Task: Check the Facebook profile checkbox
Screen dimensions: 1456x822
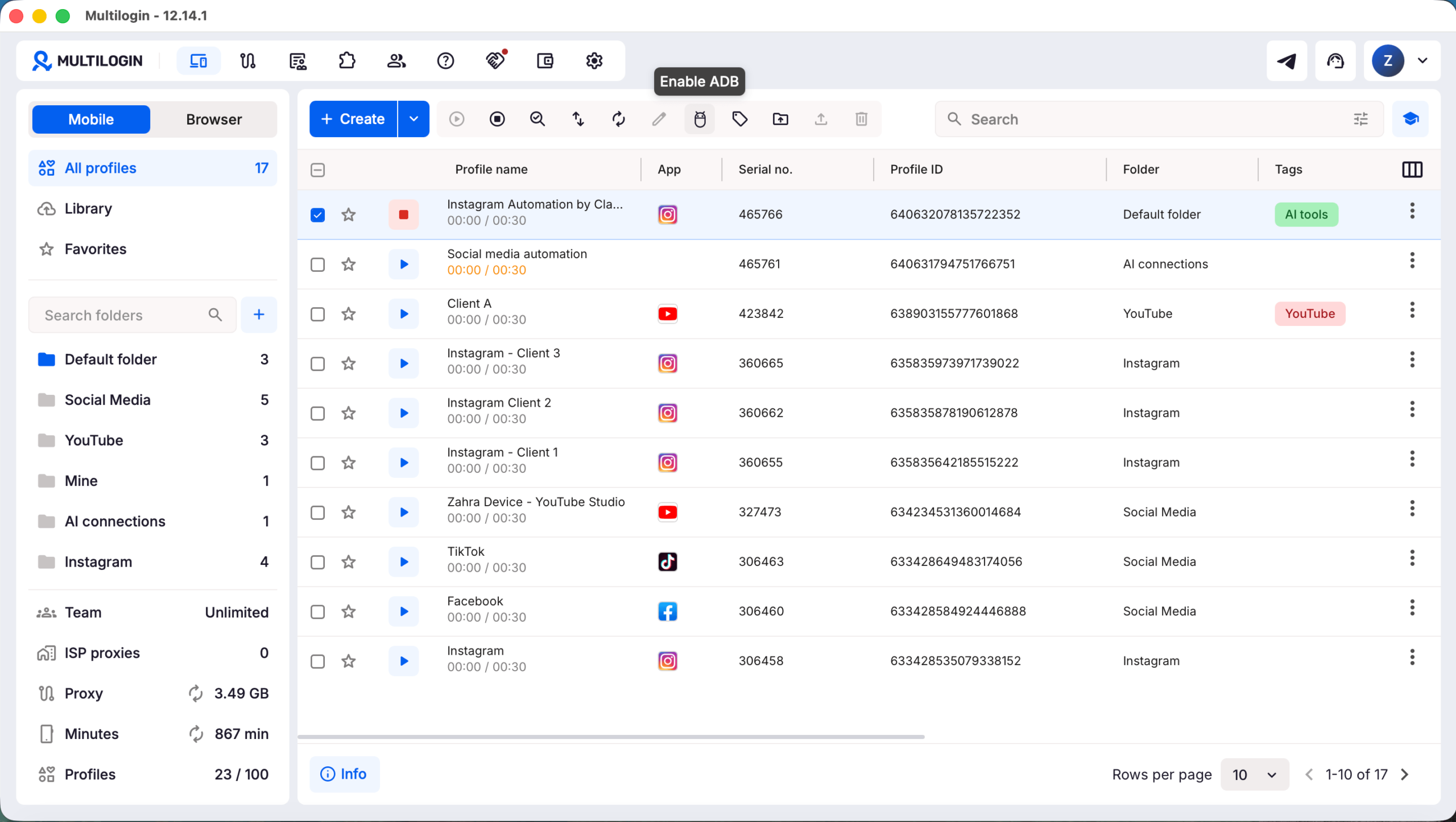Action: (x=318, y=612)
